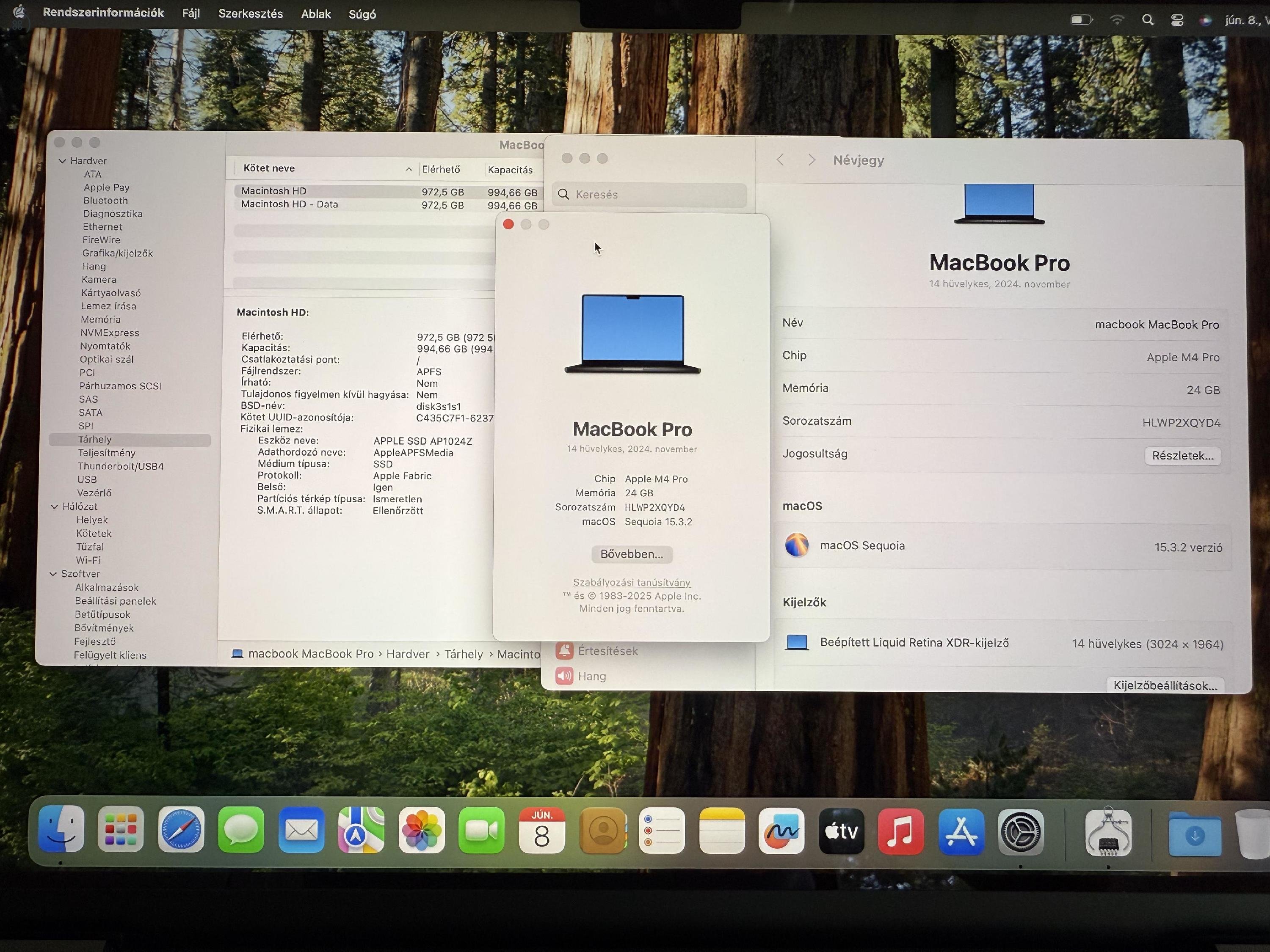
Task: Open Hang in the Settings sidebar
Action: [581, 676]
